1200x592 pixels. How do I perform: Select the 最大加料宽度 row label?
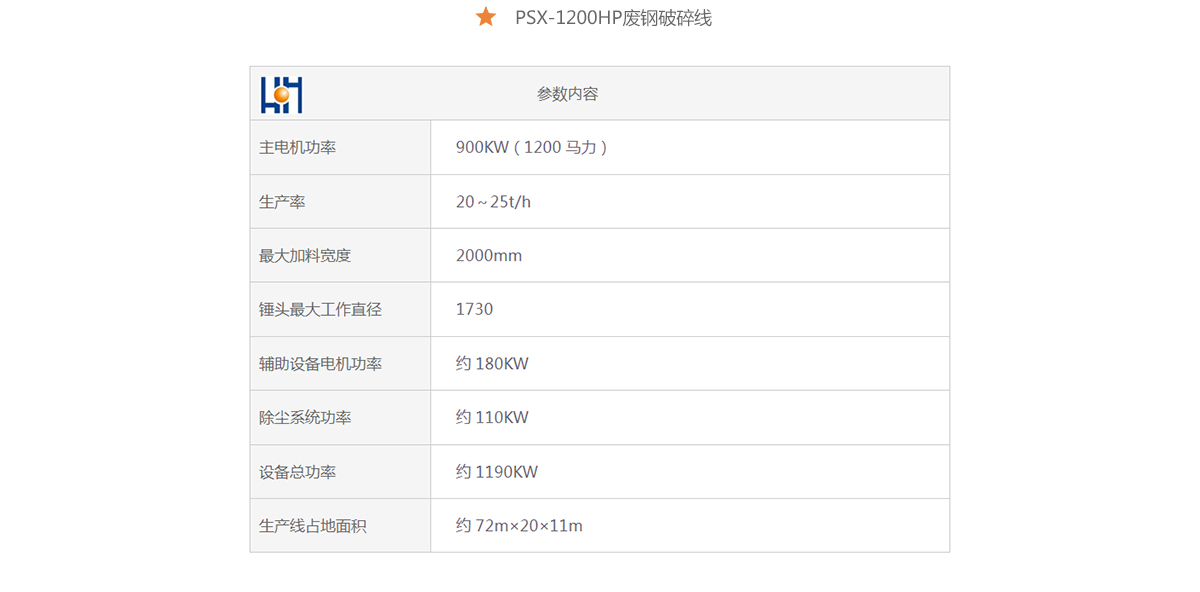click(305, 256)
